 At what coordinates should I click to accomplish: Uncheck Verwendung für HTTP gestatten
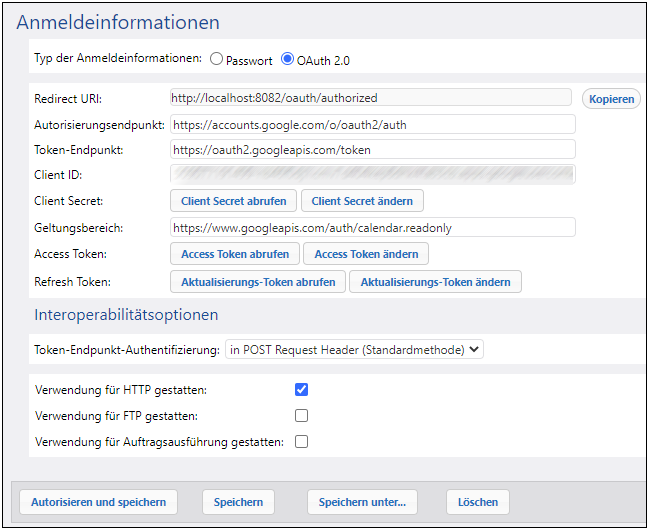click(301, 389)
